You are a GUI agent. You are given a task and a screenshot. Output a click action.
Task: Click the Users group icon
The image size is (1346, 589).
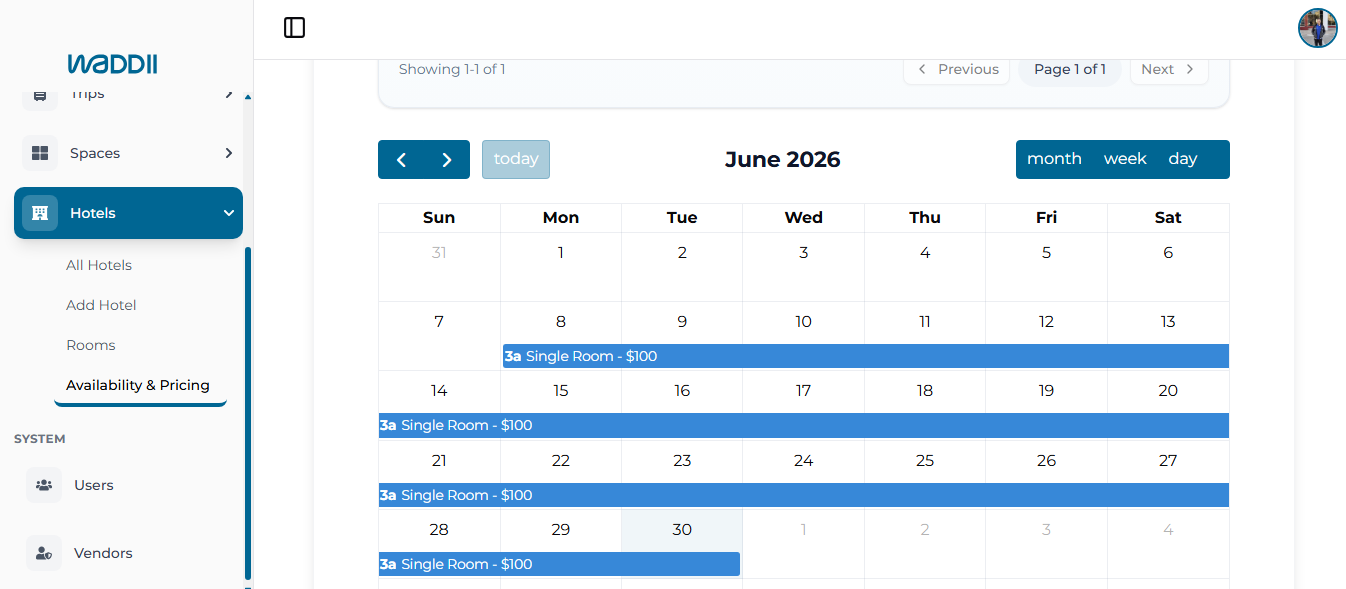tap(44, 485)
